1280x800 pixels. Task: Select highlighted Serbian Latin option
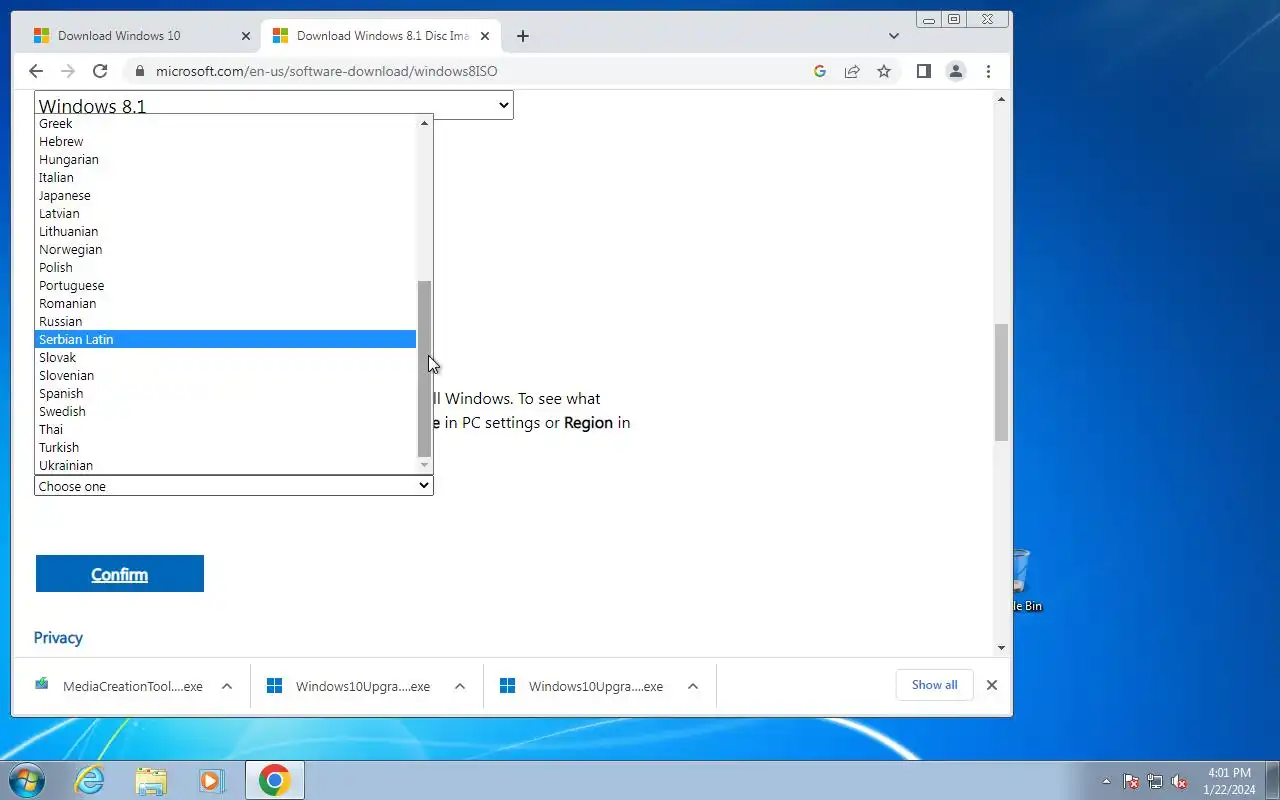point(225,340)
